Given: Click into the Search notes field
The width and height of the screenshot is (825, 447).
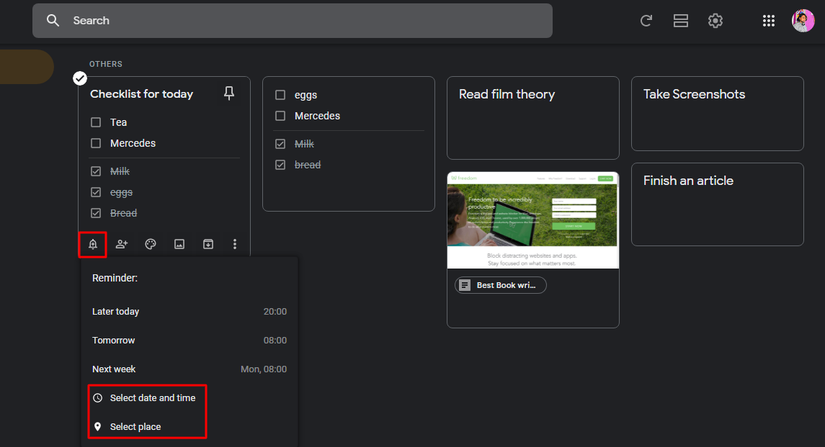Looking at the screenshot, I should (293, 21).
